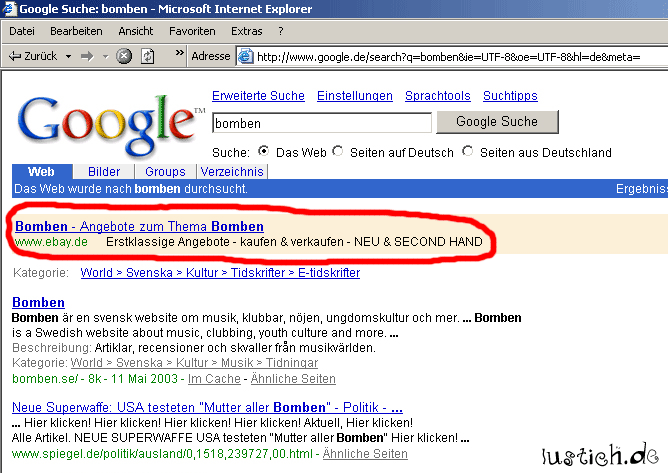Open the Favoriten menu
This screenshot has height=473, width=668.
tap(192, 31)
